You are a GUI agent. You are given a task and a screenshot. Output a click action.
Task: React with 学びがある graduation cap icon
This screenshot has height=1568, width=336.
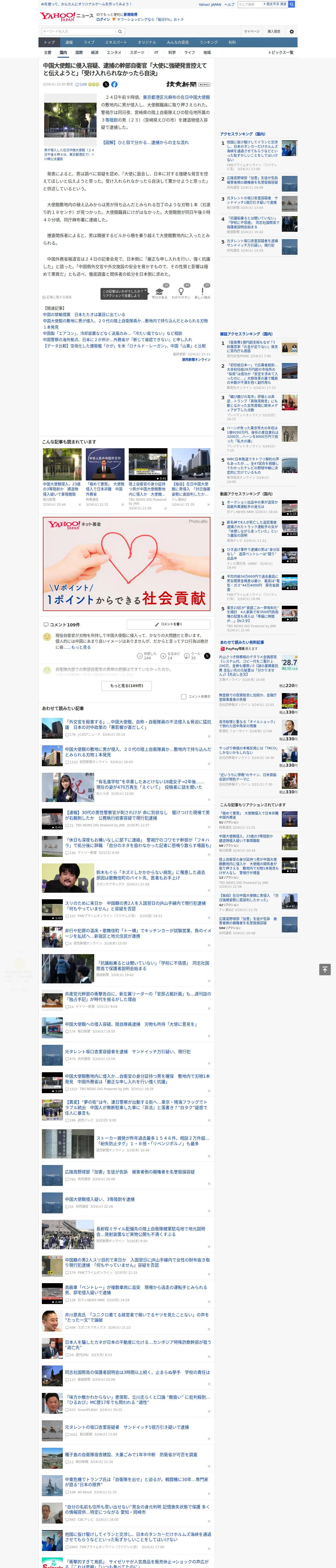(160, 293)
